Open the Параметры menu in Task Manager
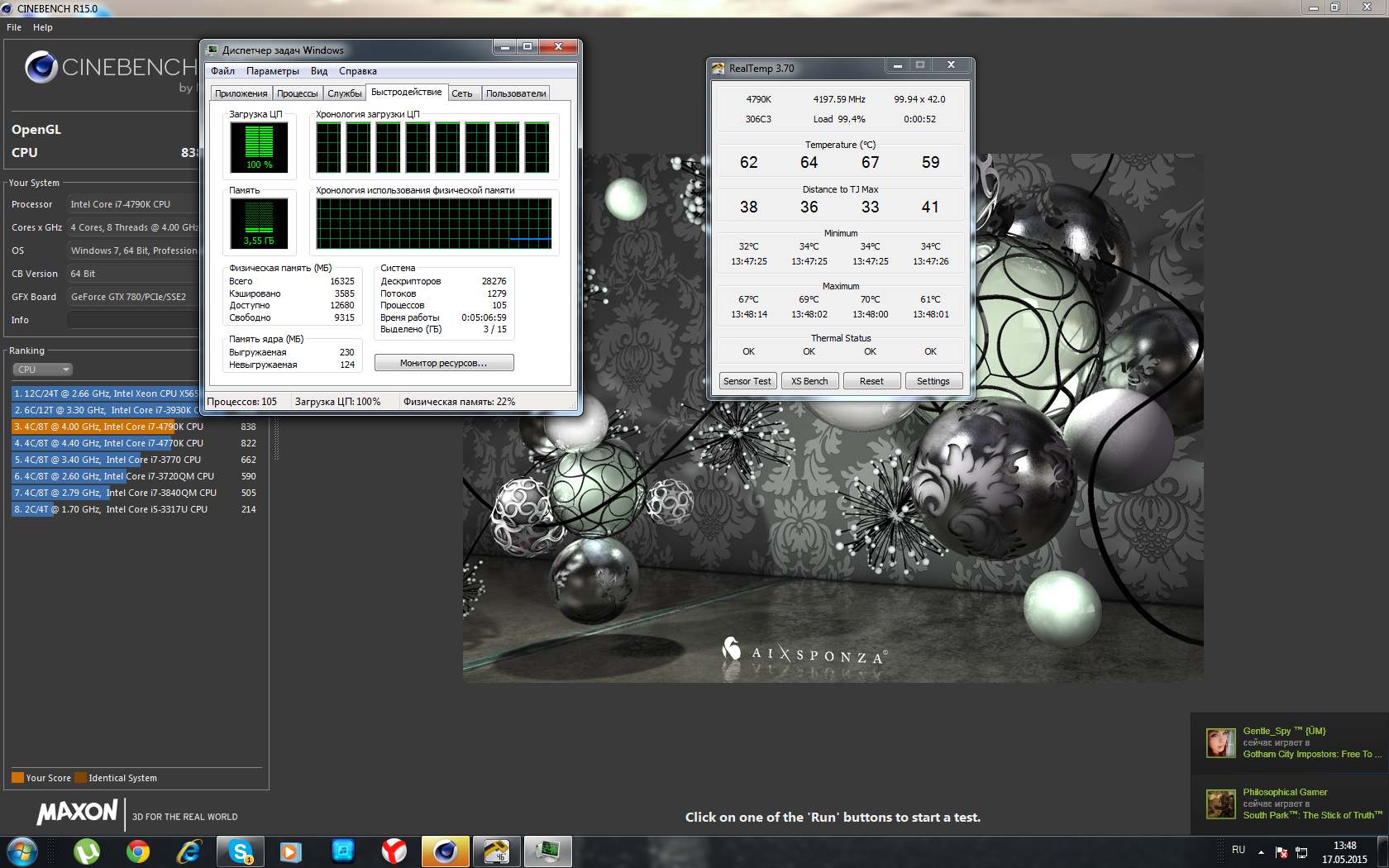The height and width of the screenshot is (868, 1389). click(x=272, y=71)
